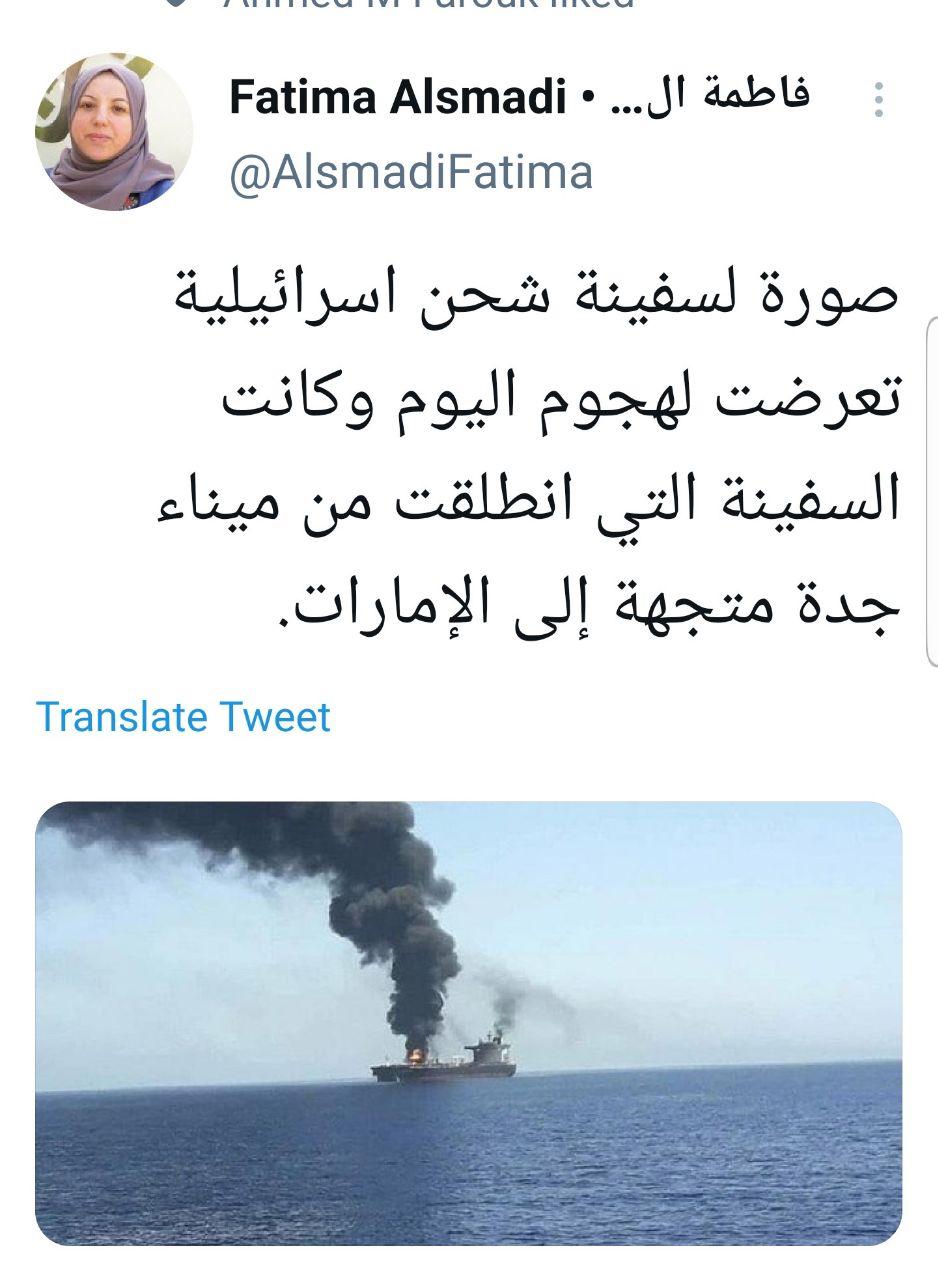This screenshot has width=938, height=1280.
Task: Click the scroll handle on right edge
Action: [932, 491]
